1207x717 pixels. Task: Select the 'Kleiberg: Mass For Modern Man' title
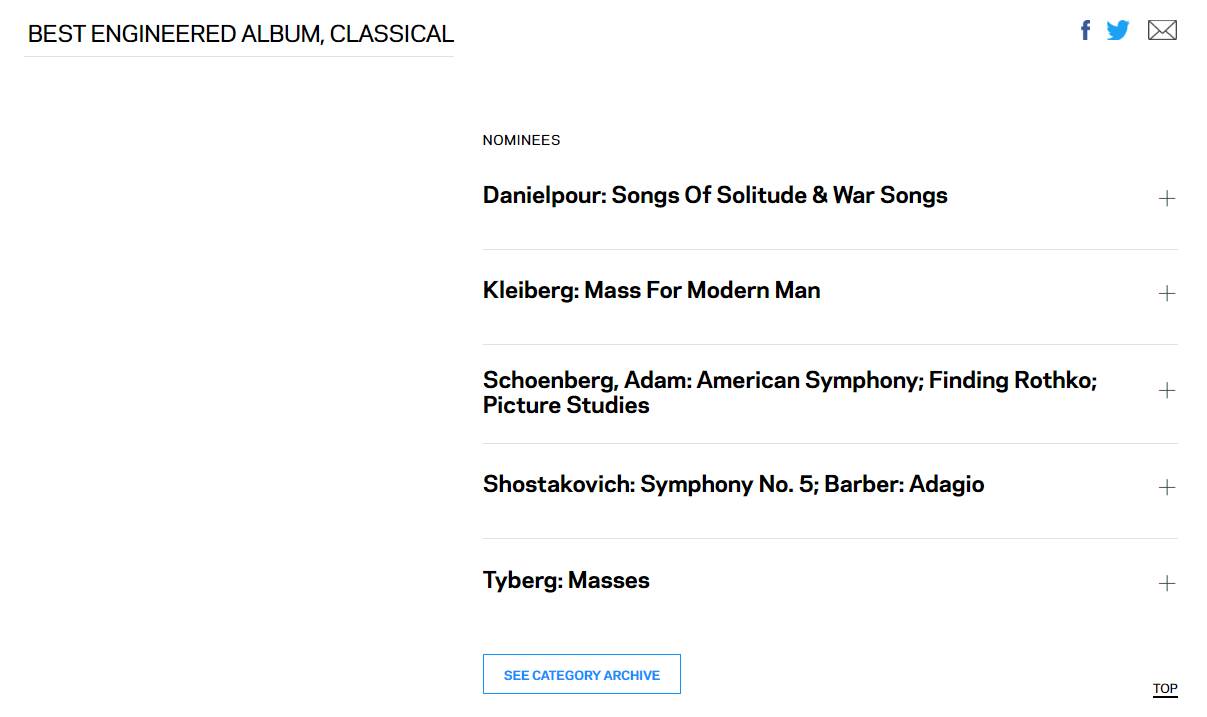click(x=651, y=290)
